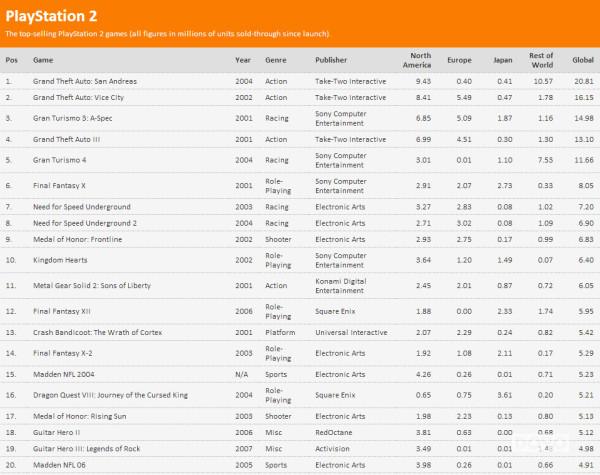
Task: Click 'Platform' genre cell for Crash Bandicoot
Action: pyautogui.click(x=280, y=332)
